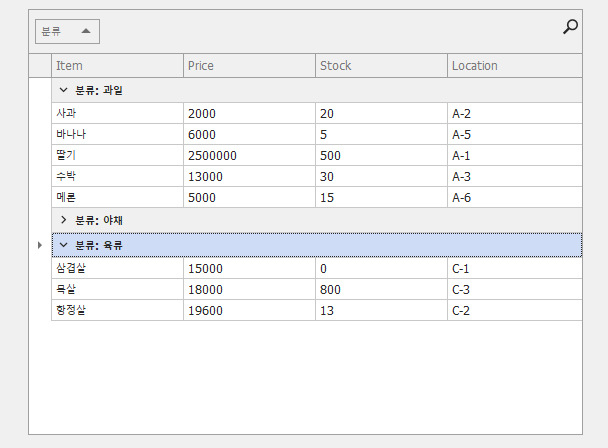This screenshot has height=448, width=608.
Task: Open the grid search magnifier icon
Action: (x=570, y=27)
